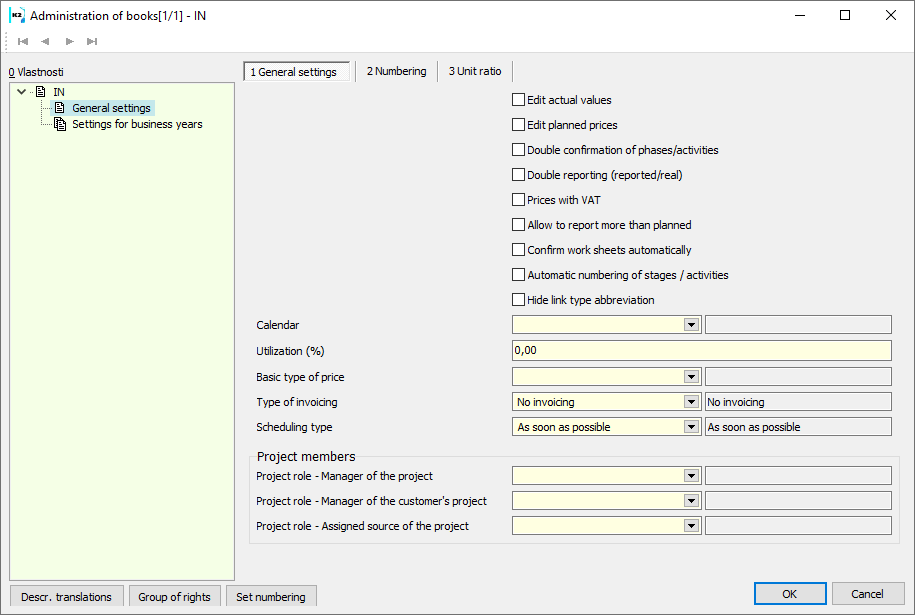Click the Set numbering button
This screenshot has width=915, height=615.
271,597
